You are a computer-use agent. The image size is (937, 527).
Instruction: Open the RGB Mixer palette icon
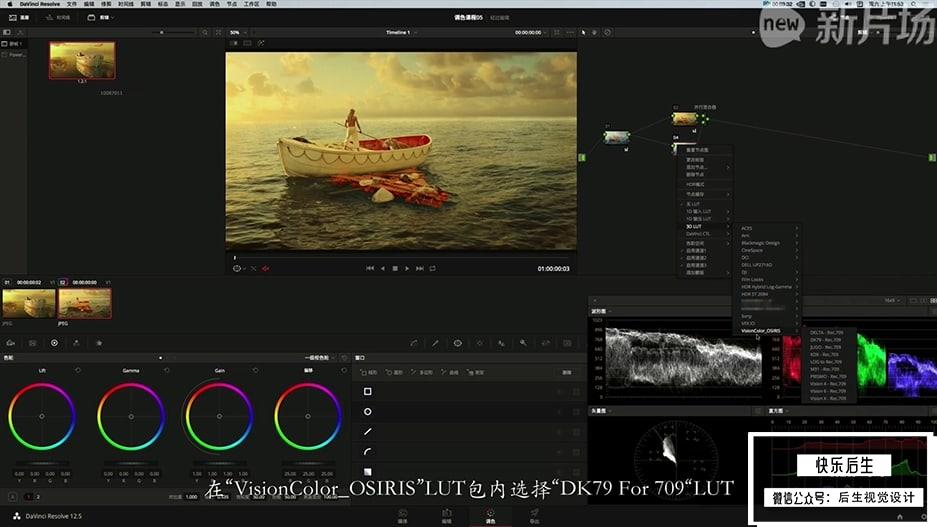(76, 343)
